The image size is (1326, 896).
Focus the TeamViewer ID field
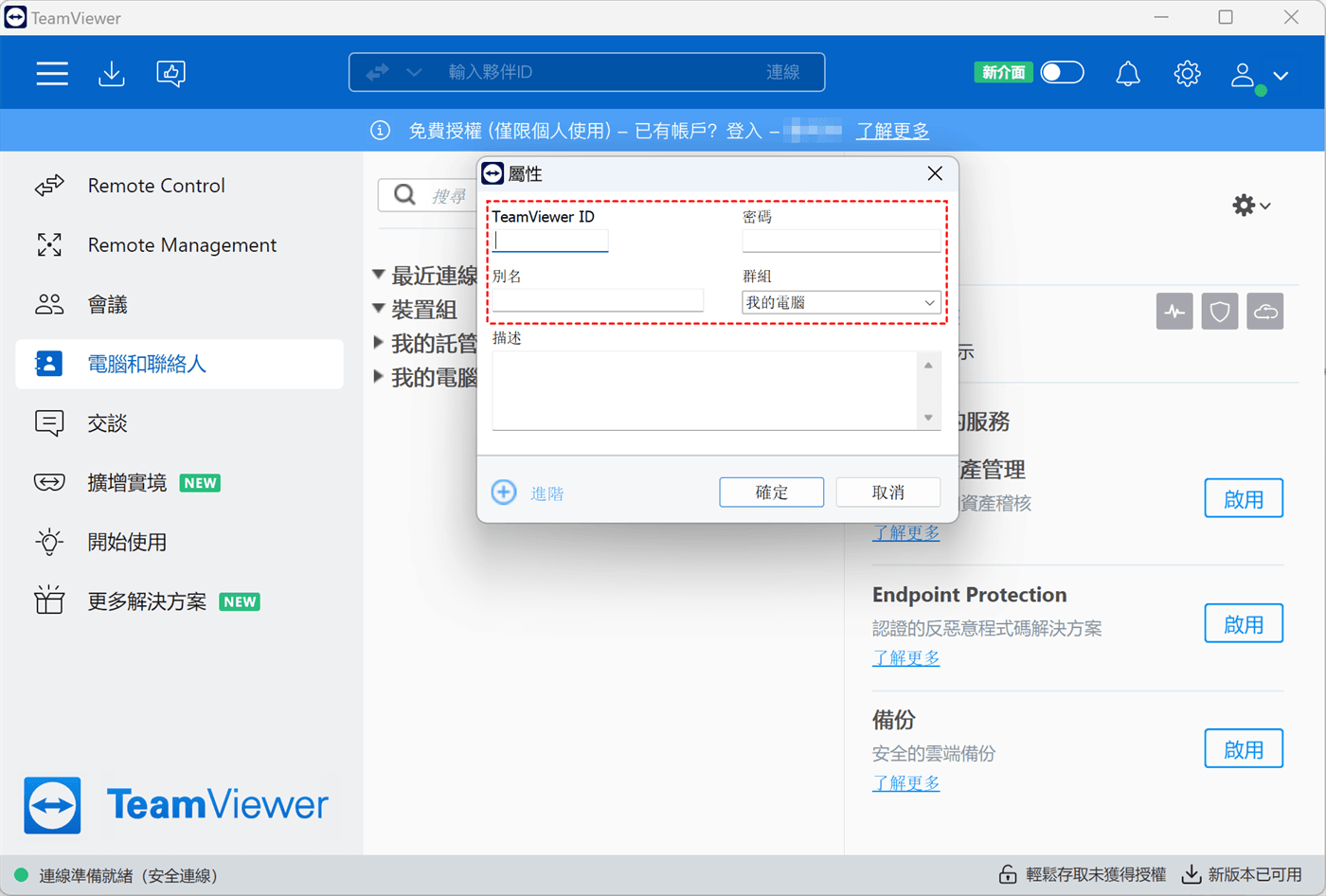click(550, 241)
